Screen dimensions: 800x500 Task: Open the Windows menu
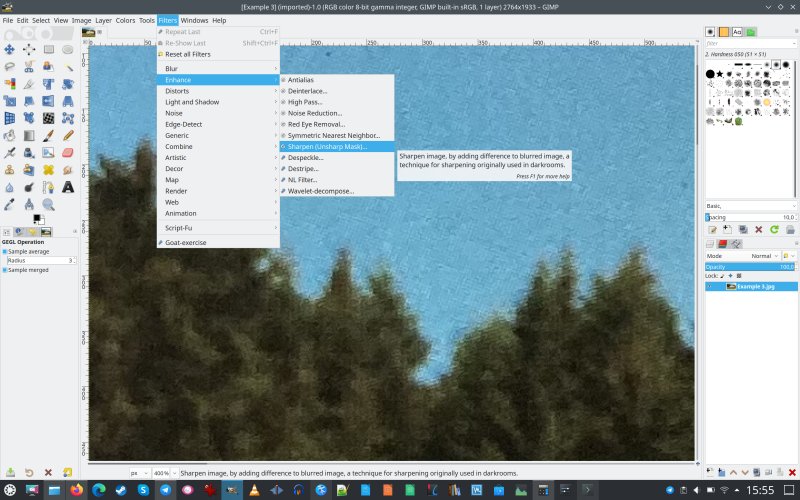(194, 20)
